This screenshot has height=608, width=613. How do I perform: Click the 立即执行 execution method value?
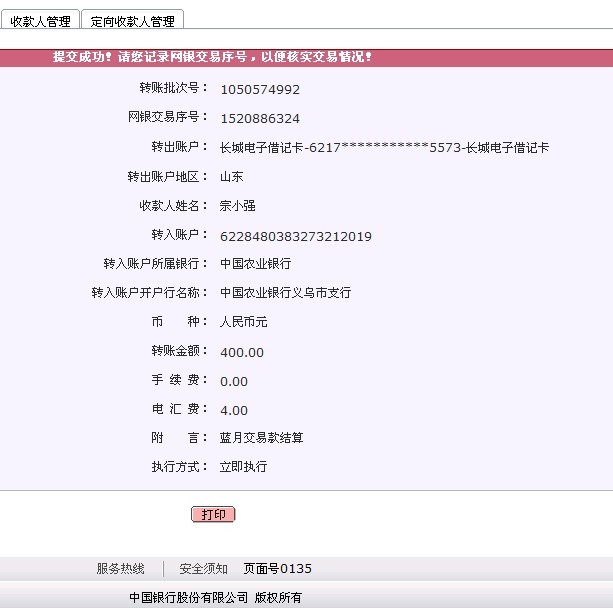pyautogui.click(x=244, y=467)
